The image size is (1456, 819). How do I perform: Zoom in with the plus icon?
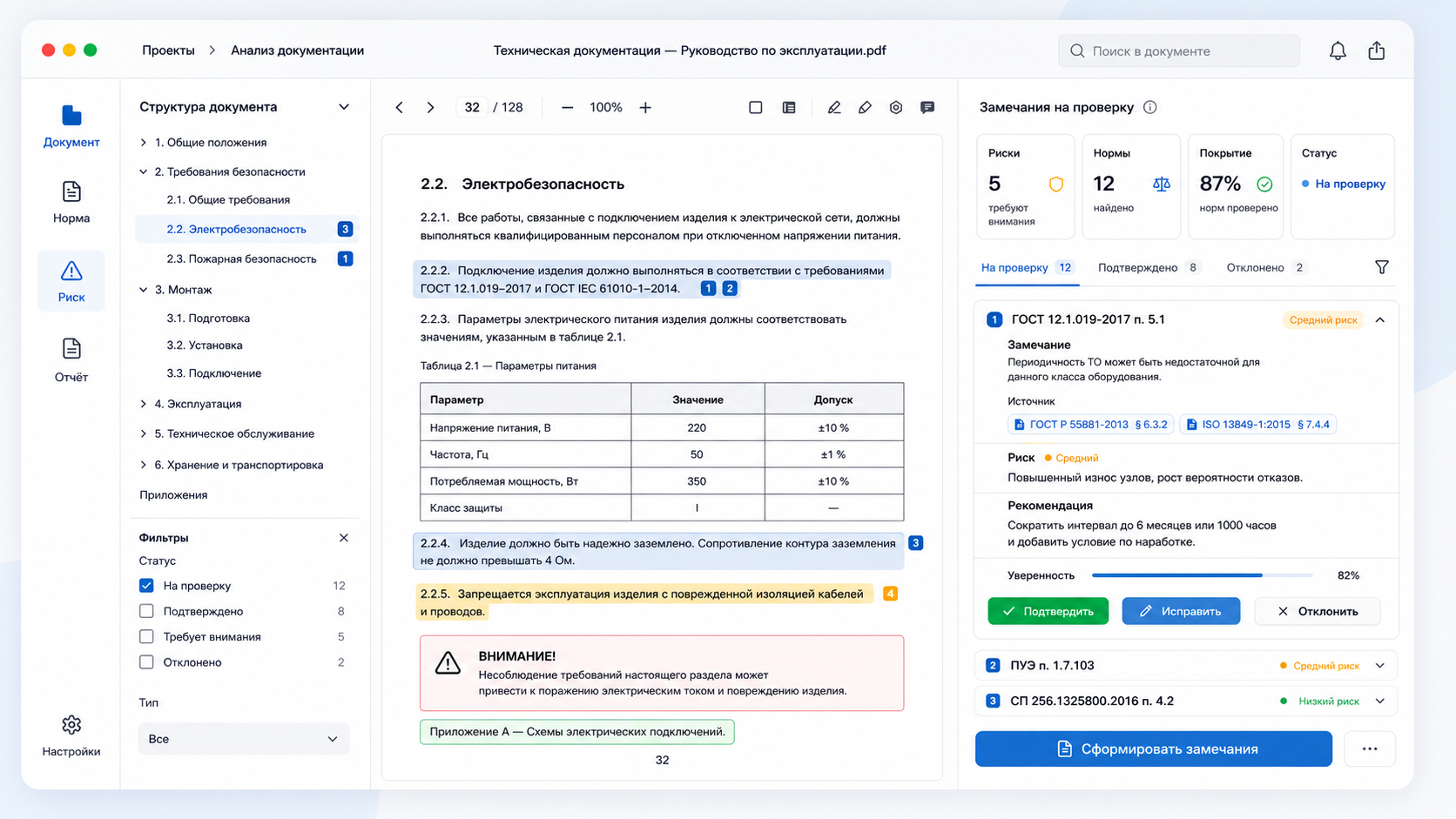(x=645, y=108)
